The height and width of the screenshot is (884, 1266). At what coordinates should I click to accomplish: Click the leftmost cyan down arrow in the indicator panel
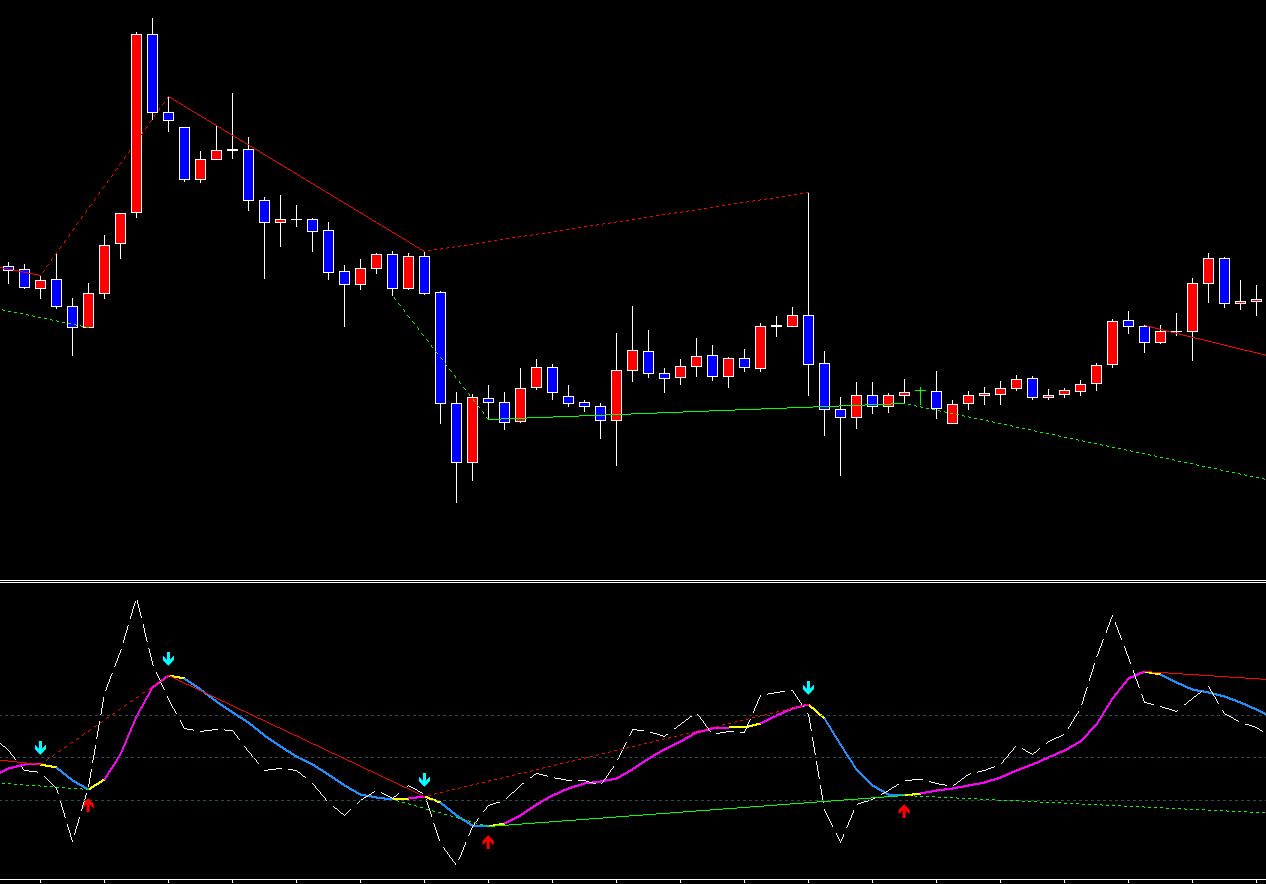[x=40, y=748]
